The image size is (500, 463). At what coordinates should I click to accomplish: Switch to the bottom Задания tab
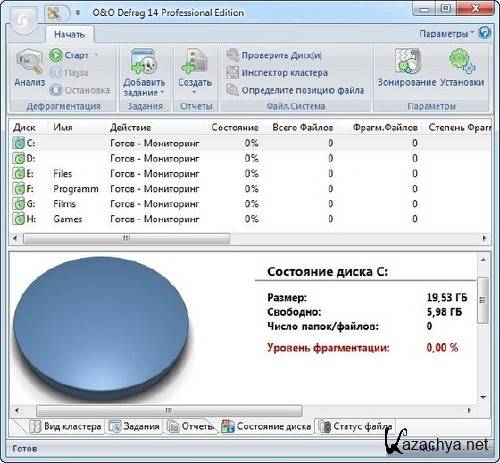pyautogui.click(x=134, y=426)
